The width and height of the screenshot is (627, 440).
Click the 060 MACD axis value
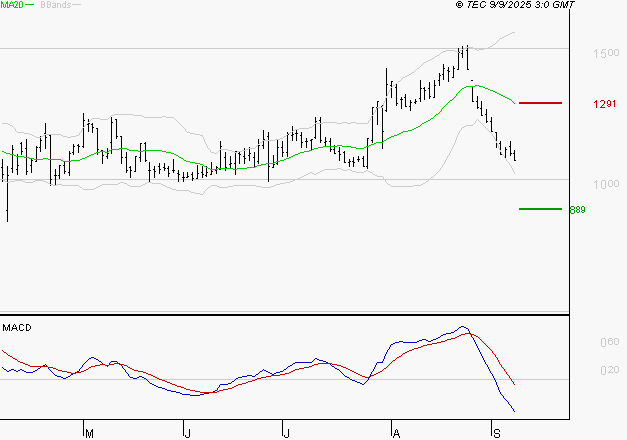[610, 342]
